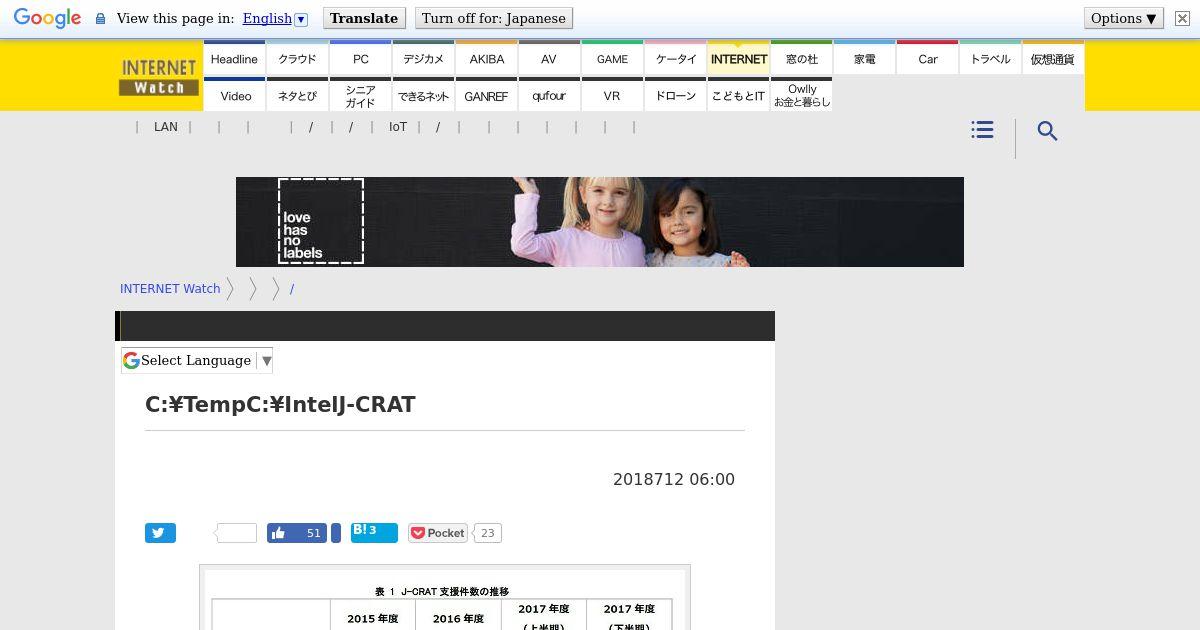Open the Owlly お金と暮らし tab

pos(801,95)
